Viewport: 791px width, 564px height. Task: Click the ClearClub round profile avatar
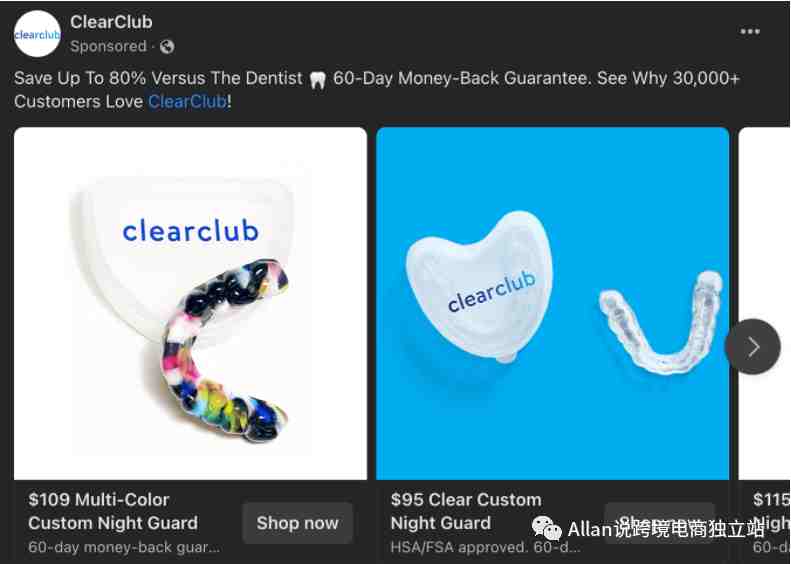click(x=37, y=34)
